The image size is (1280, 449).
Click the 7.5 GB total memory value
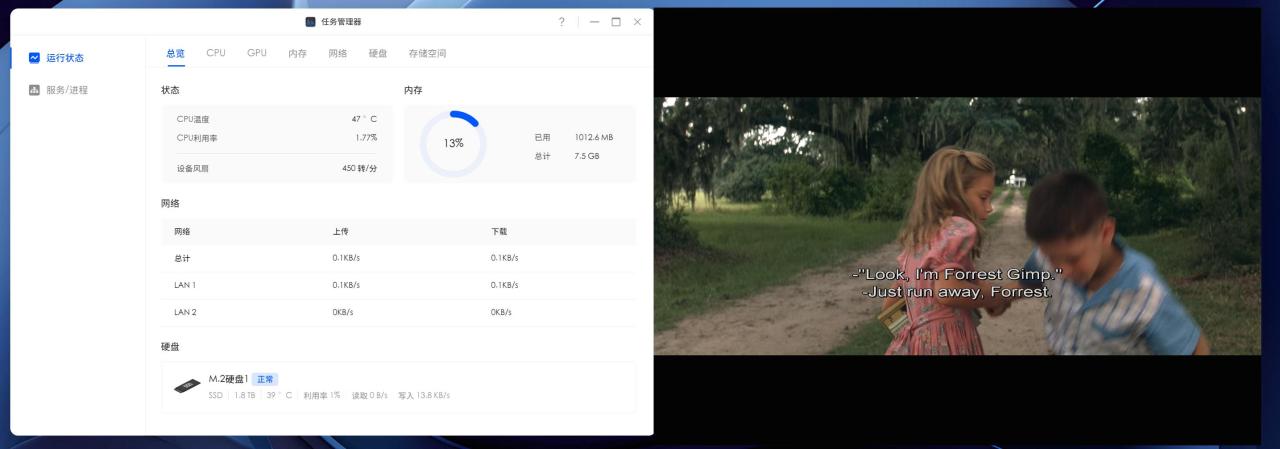tap(587, 156)
